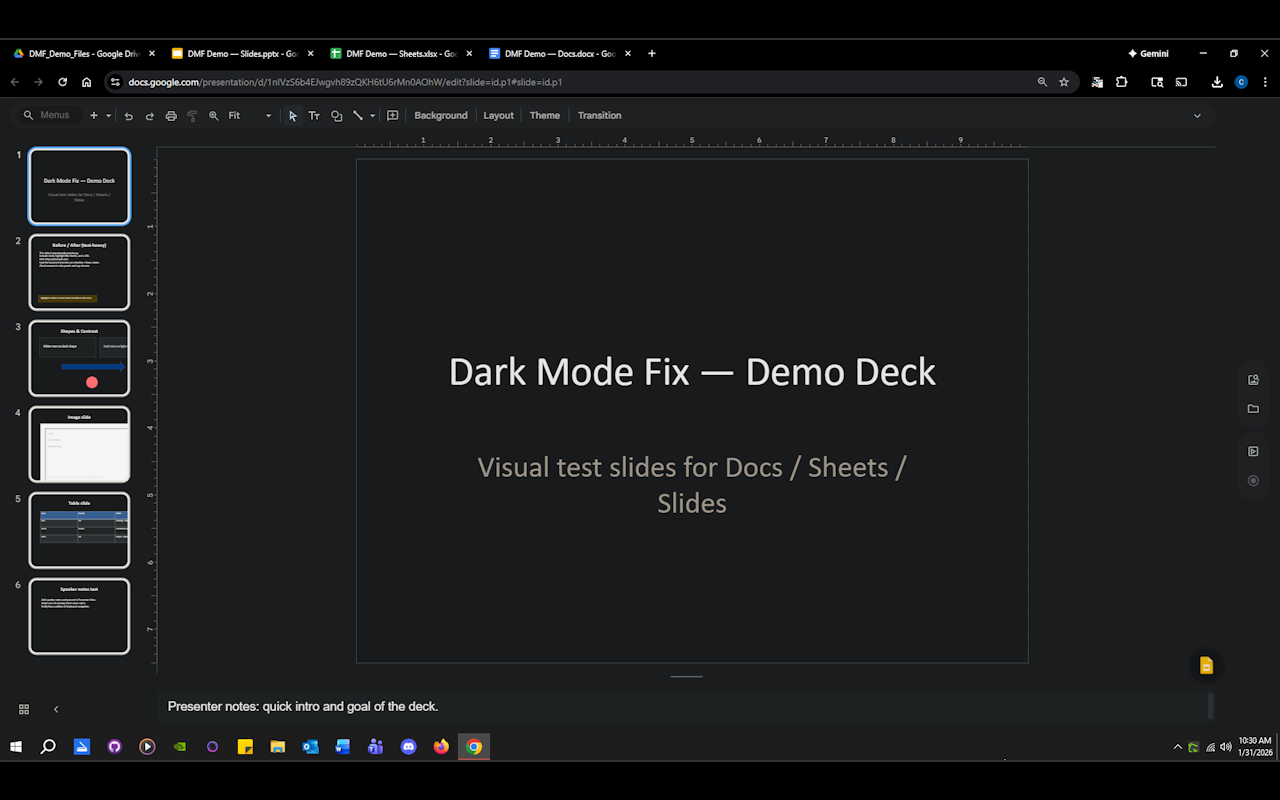The width and height of the screenshot is (1280, 800).
Task: Click the Redo arrow in Slides toolbar
Action: point(150,116)
